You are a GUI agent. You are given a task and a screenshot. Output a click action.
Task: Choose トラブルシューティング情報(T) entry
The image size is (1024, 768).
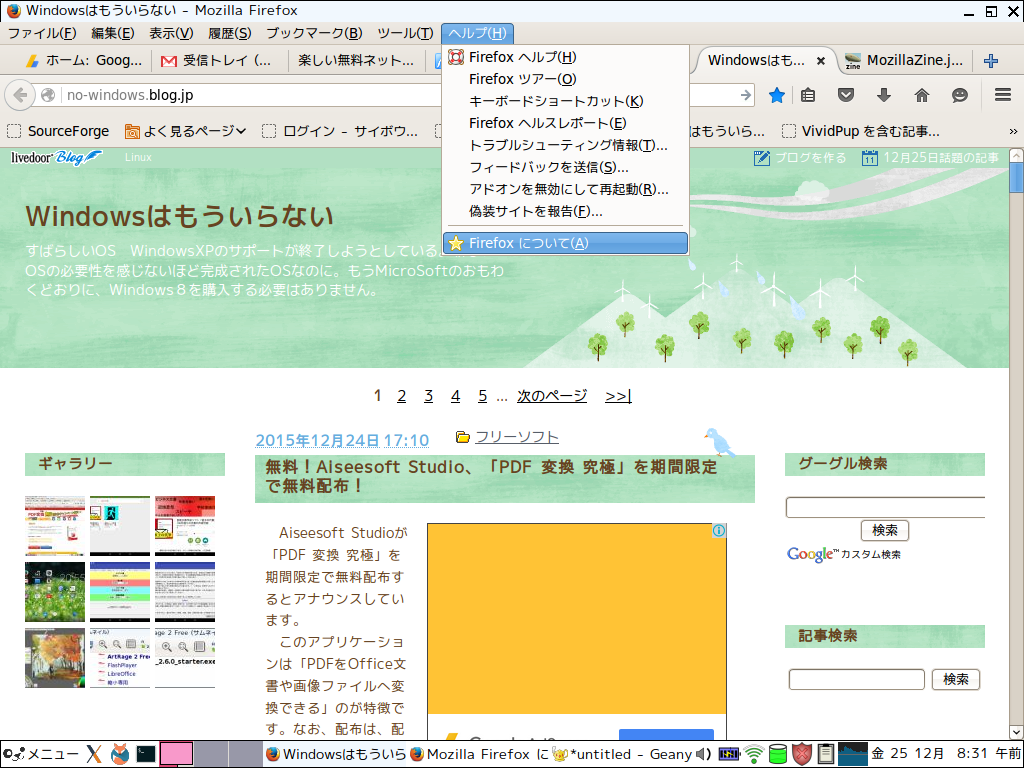(566, 146)
